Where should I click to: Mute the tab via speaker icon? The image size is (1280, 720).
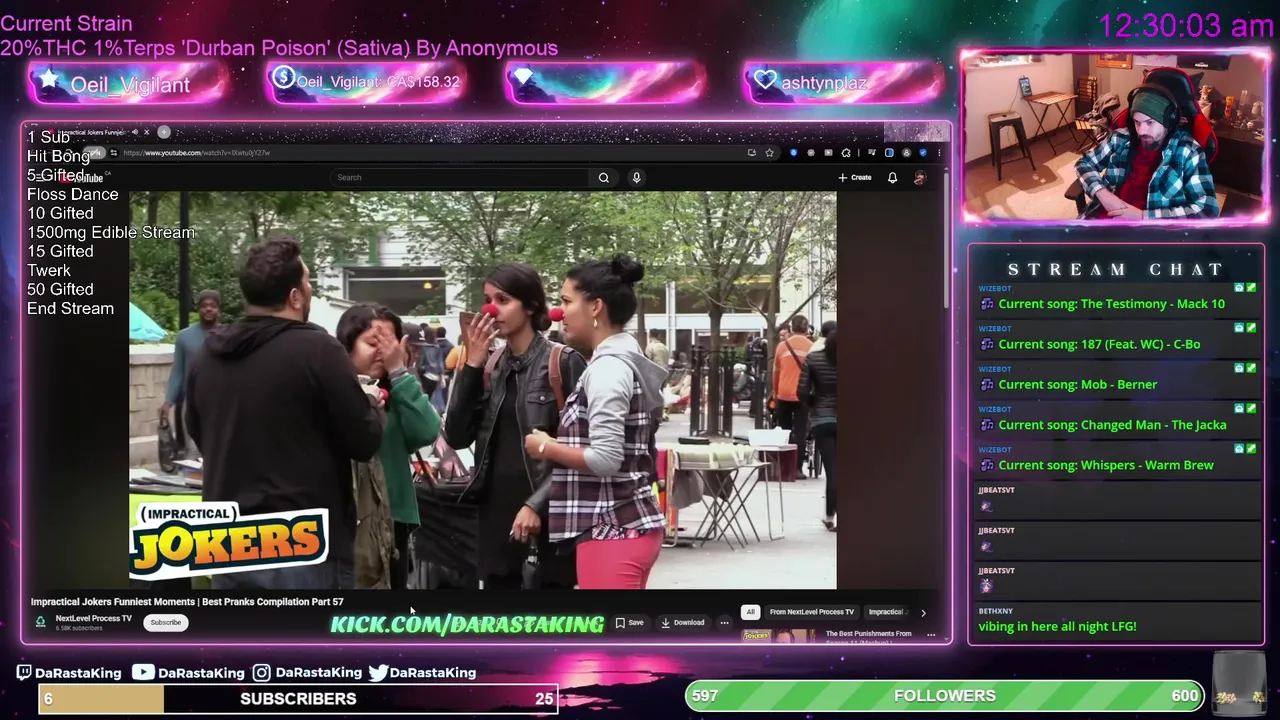(135, 132)
